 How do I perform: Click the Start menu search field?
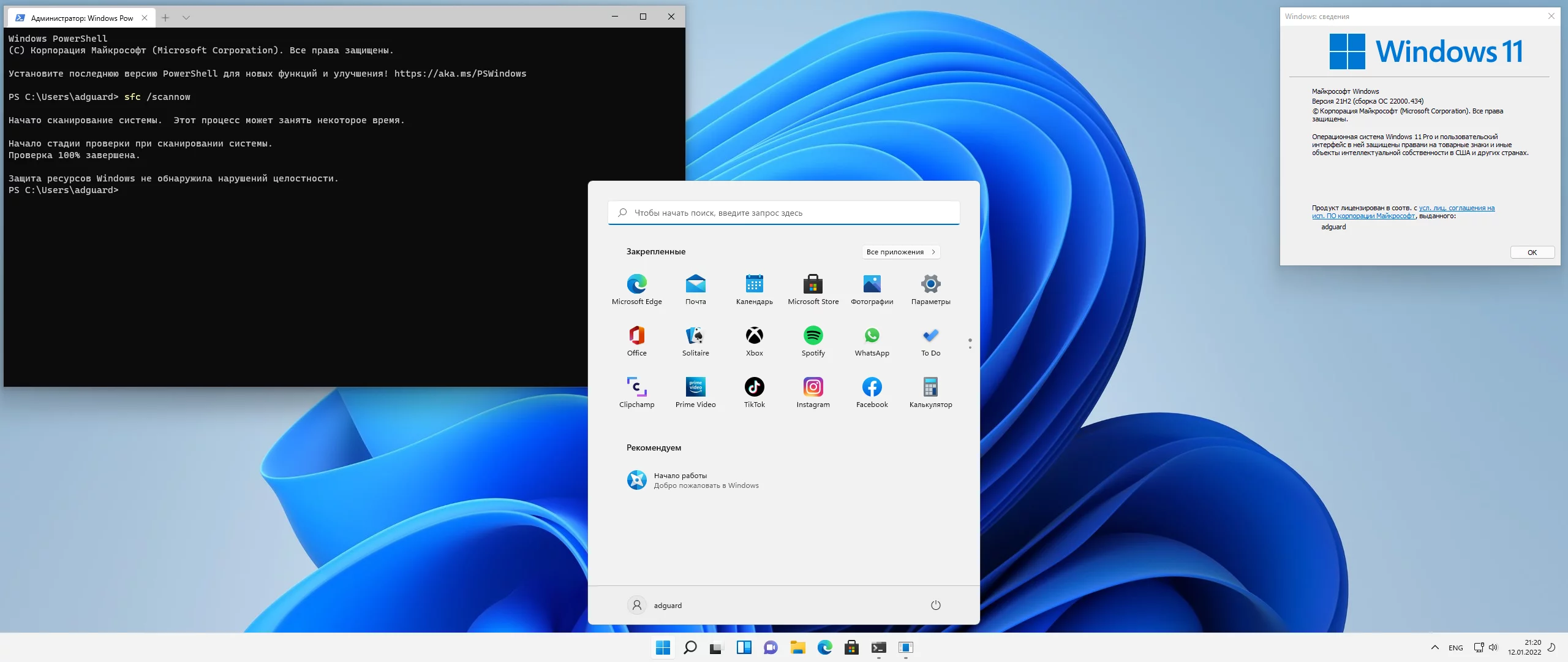point(784,213)
